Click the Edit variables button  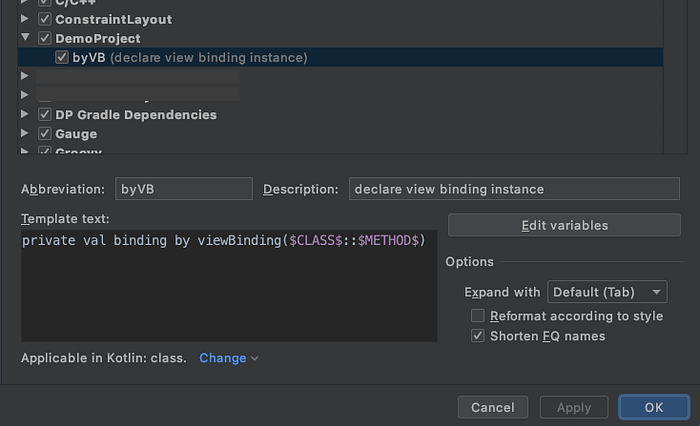point(564,226)
